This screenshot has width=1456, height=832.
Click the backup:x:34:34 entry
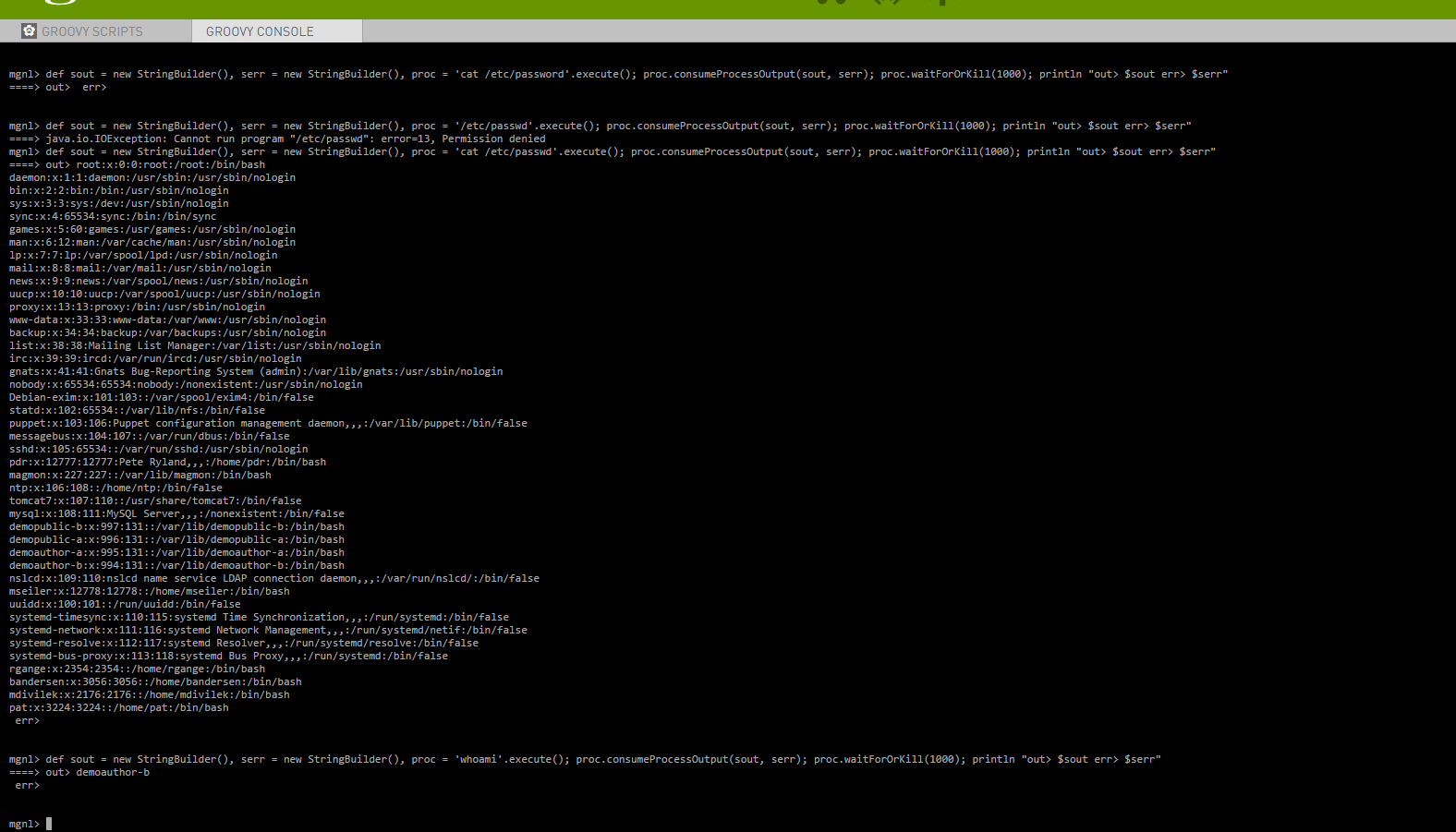(168, 332)
